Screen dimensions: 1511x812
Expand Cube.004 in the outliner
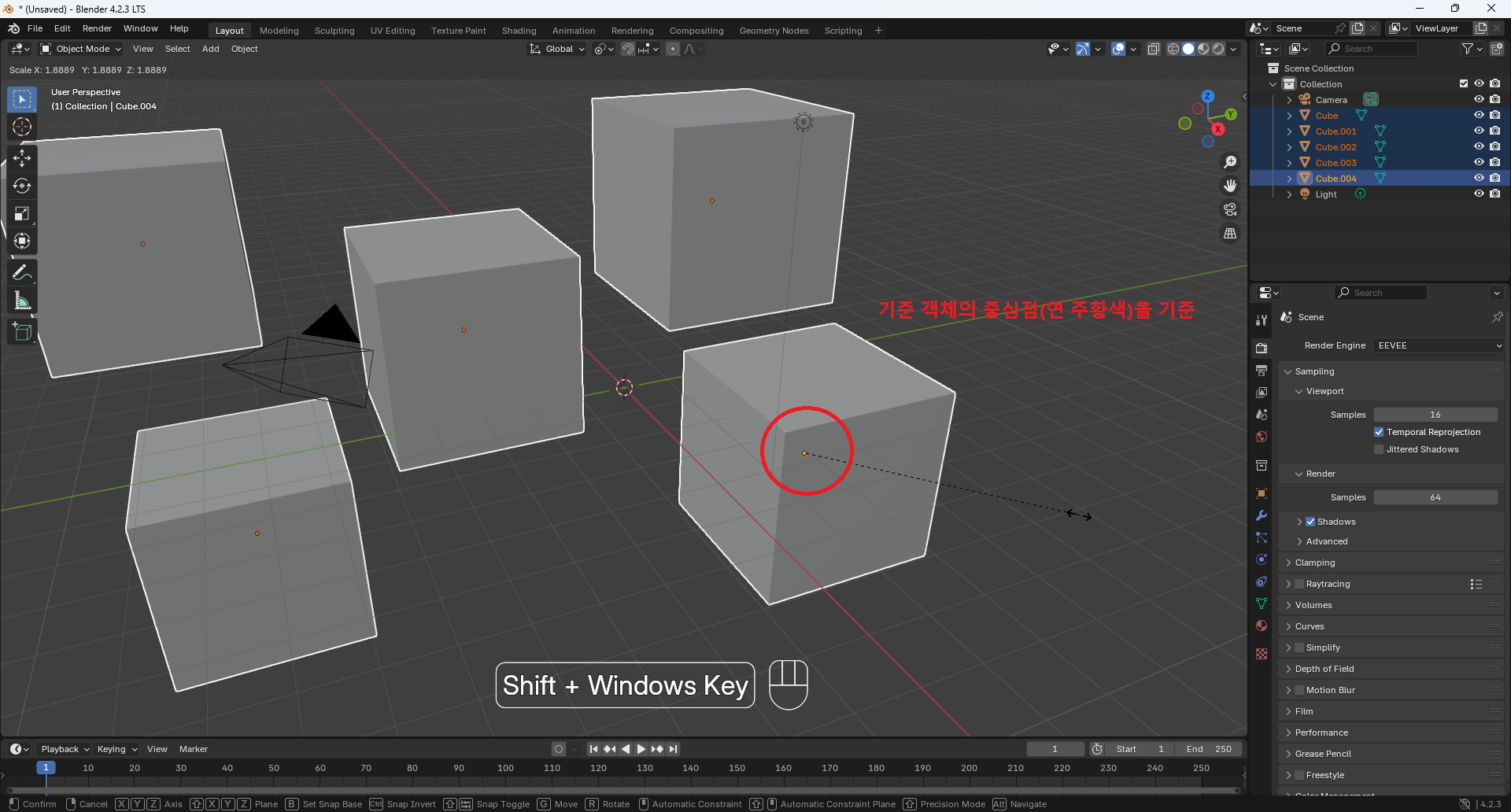[x=1289, y=179]
